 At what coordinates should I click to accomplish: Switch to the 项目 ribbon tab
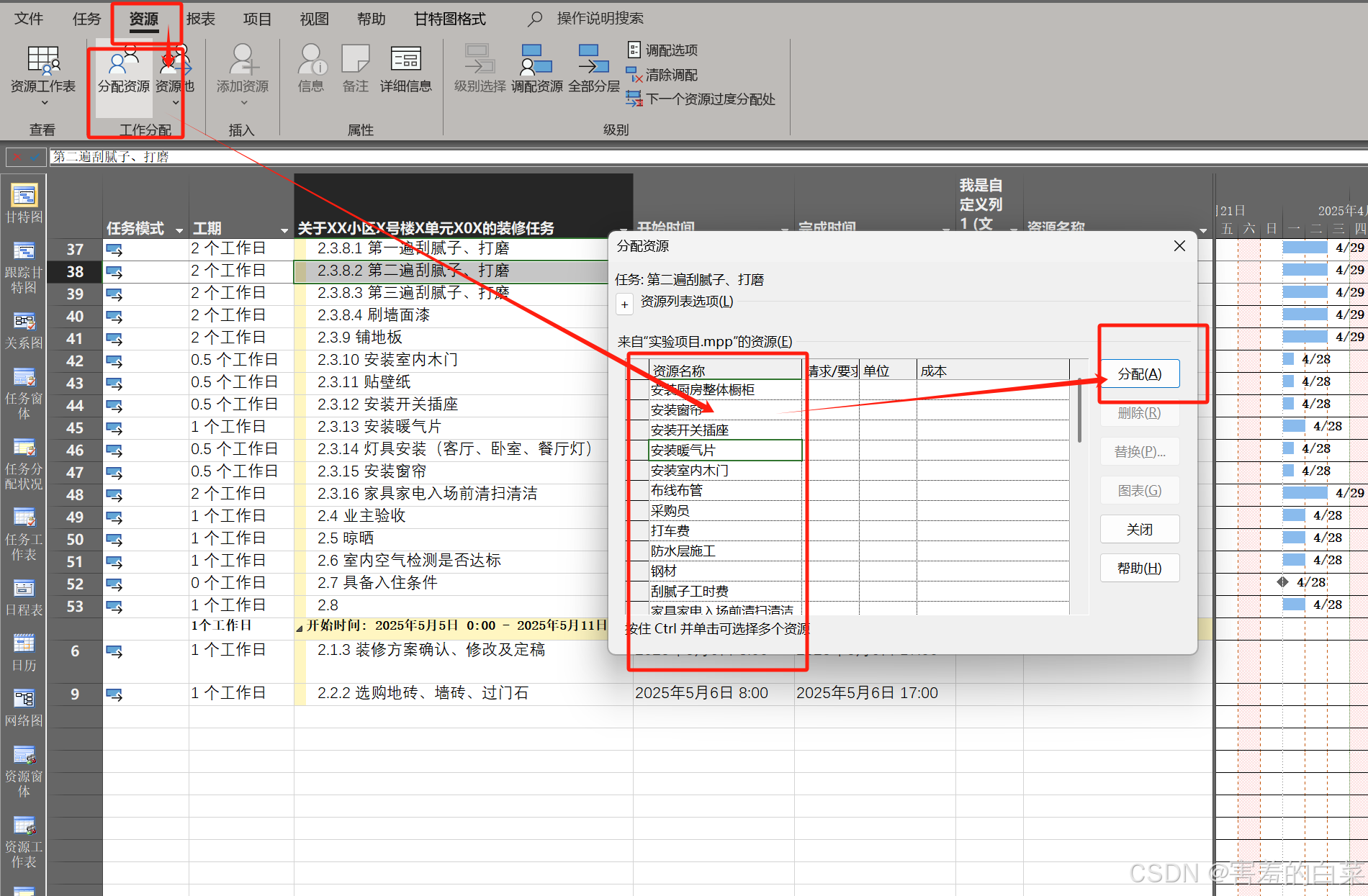(x=257, y=19)
